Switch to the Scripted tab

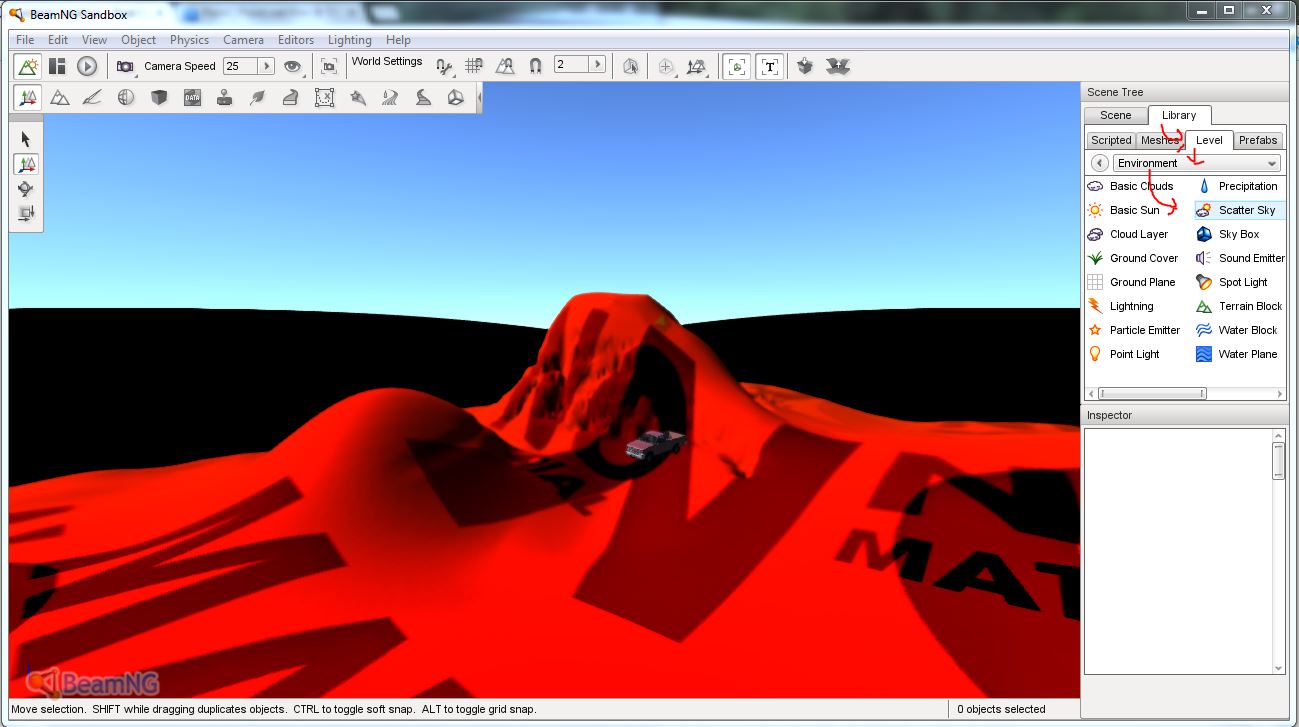1111,140
